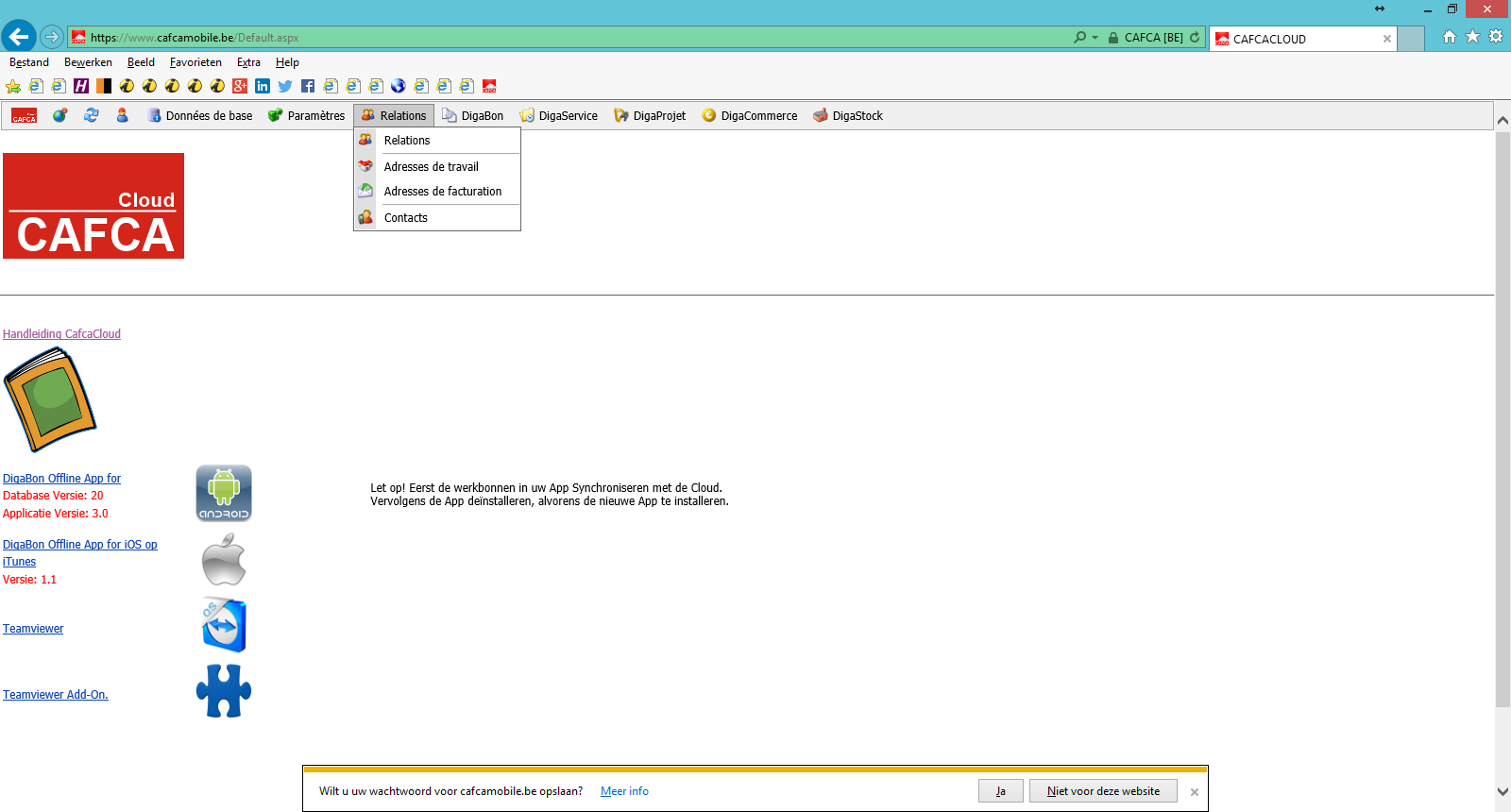The width and height of the screenshot is (1511, 812).
Task: Open the new blank tab button
Action: [1411, 39]
